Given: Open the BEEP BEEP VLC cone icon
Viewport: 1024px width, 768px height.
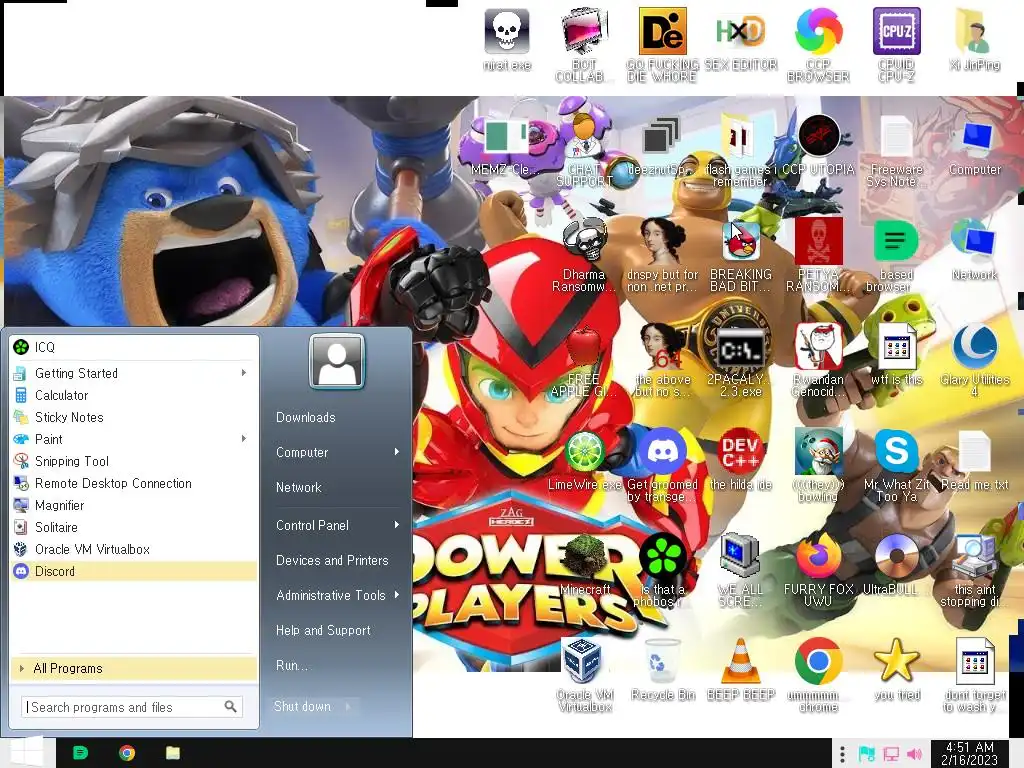Looking at the screenshot, I should (741, 663).
